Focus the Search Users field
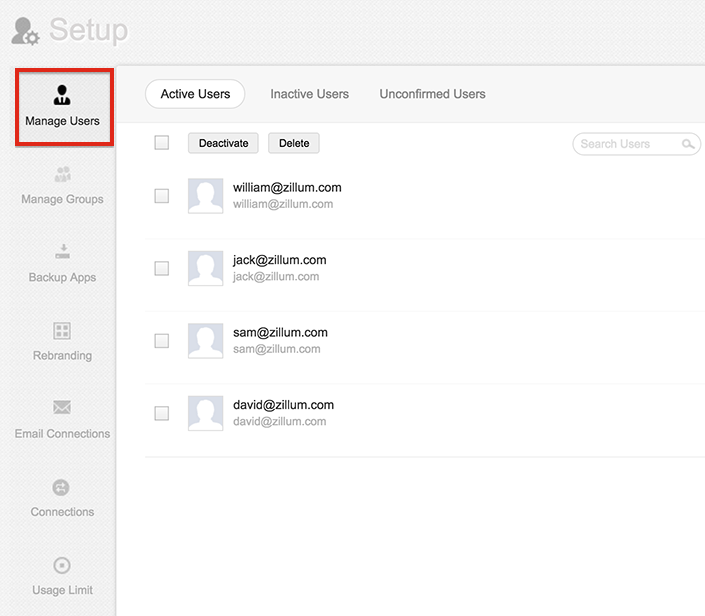Screen dimensions: 705x616 627,144
